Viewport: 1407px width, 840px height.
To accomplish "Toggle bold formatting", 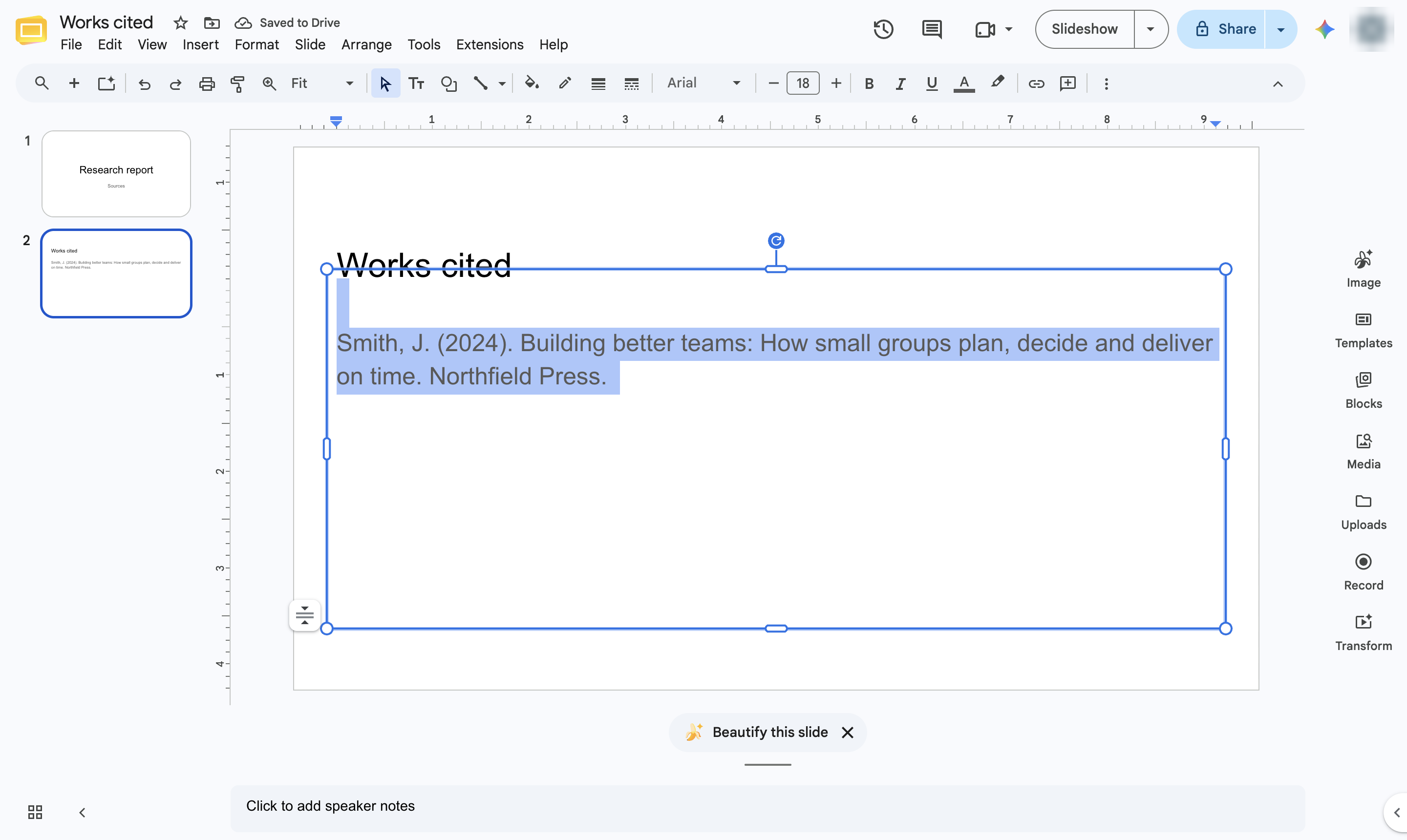I will point(869,84).
